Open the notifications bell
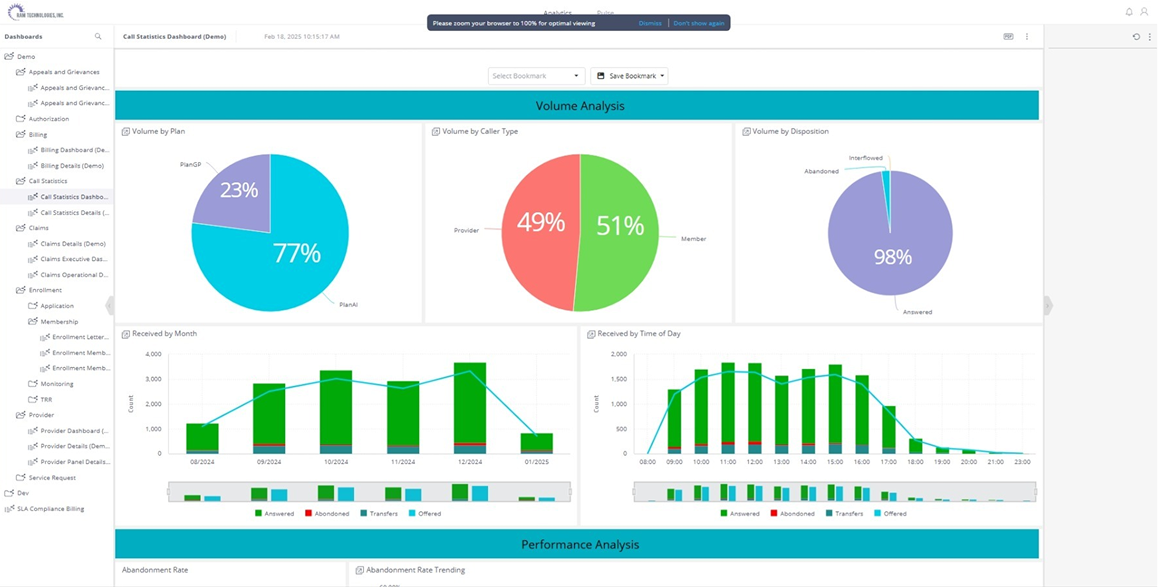This screenshot has height=587, width=1158. click(x=1129, y=12)
